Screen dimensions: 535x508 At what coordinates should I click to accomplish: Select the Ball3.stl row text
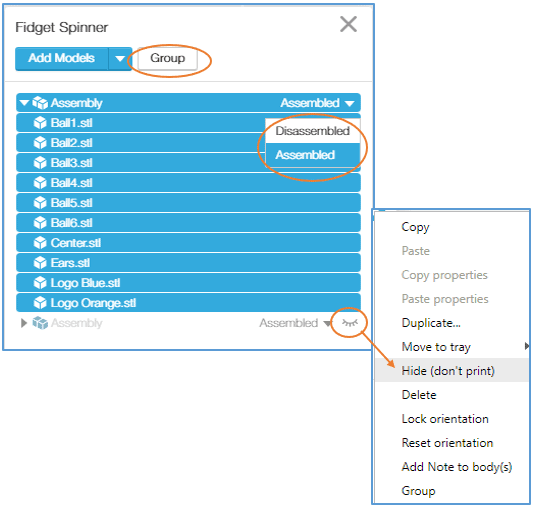point(72,163)
